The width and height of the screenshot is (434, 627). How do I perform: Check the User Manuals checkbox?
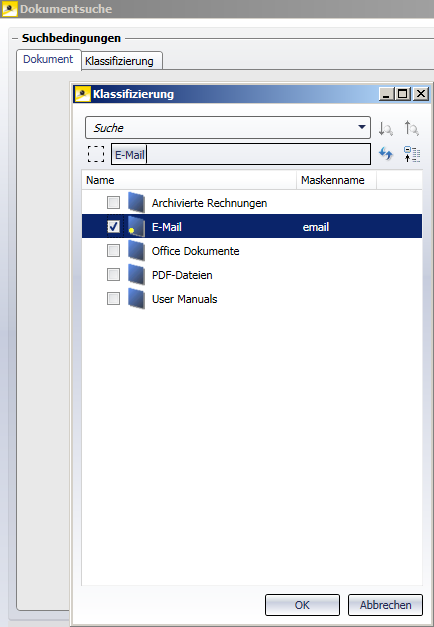tap(113, 298)
